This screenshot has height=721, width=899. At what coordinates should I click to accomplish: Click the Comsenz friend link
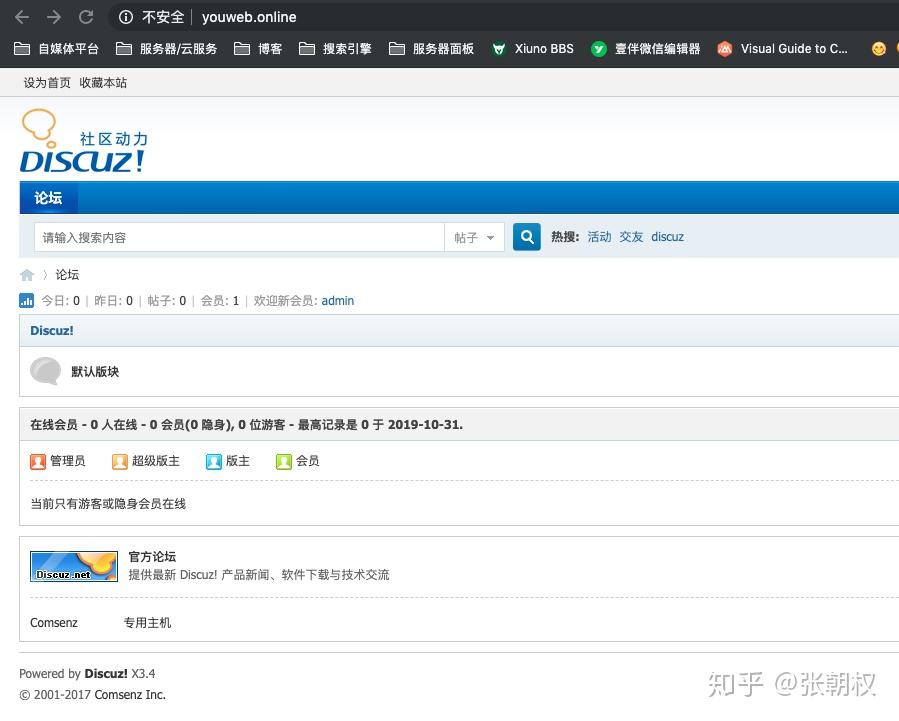(54, 622)
